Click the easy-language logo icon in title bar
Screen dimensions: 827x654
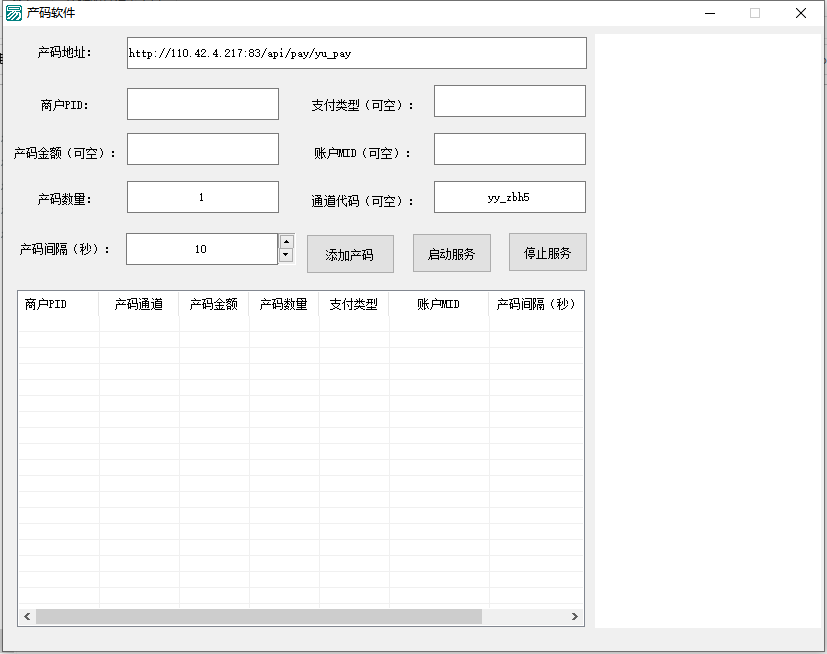(x=14, y=13)
